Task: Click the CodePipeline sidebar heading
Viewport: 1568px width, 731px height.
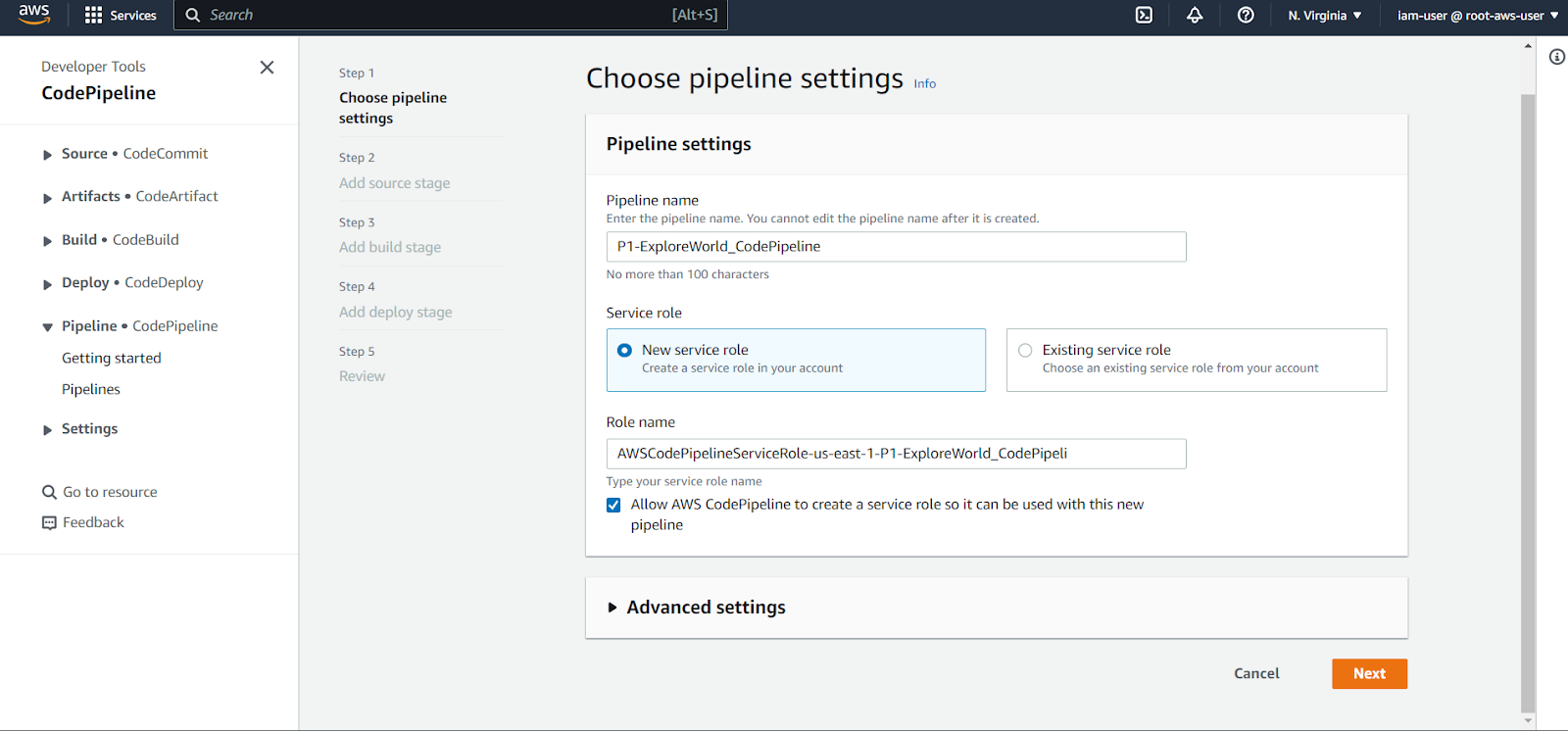Action: pyautogui.click(x=98, y=93)
